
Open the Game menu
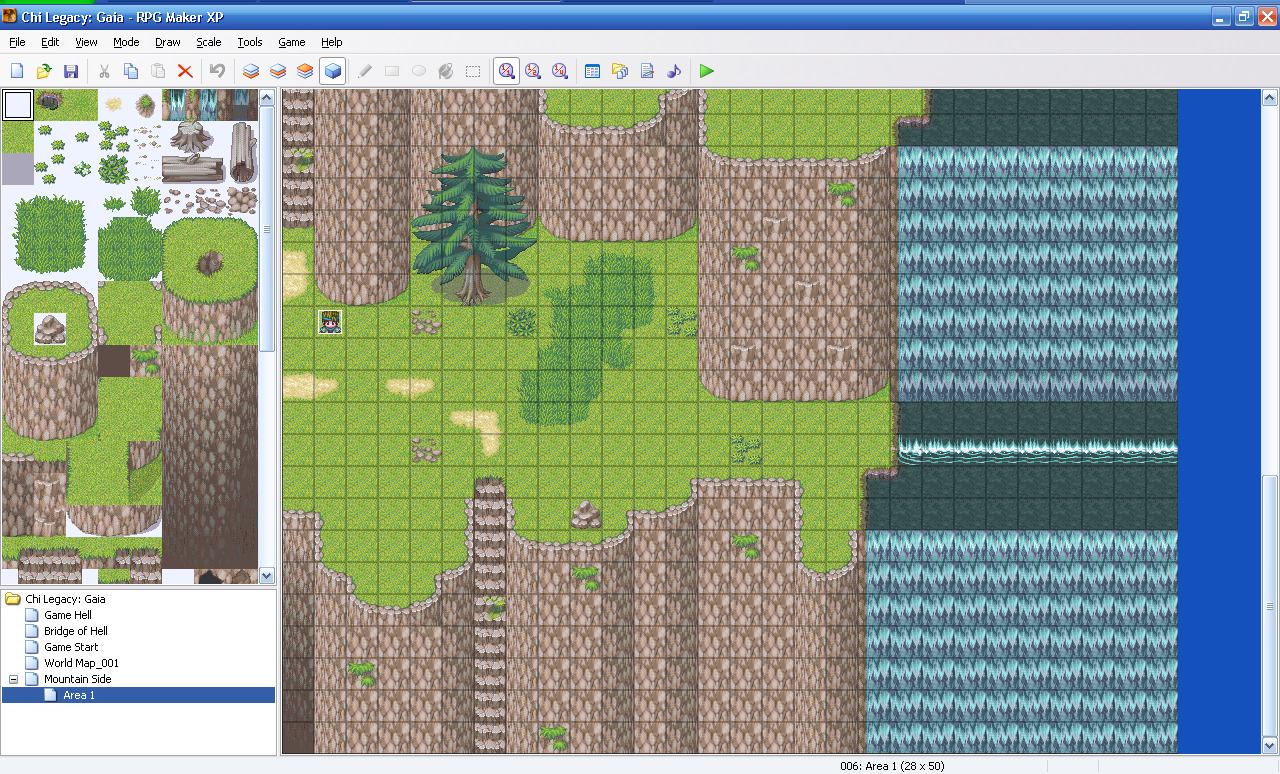[292, 42]
